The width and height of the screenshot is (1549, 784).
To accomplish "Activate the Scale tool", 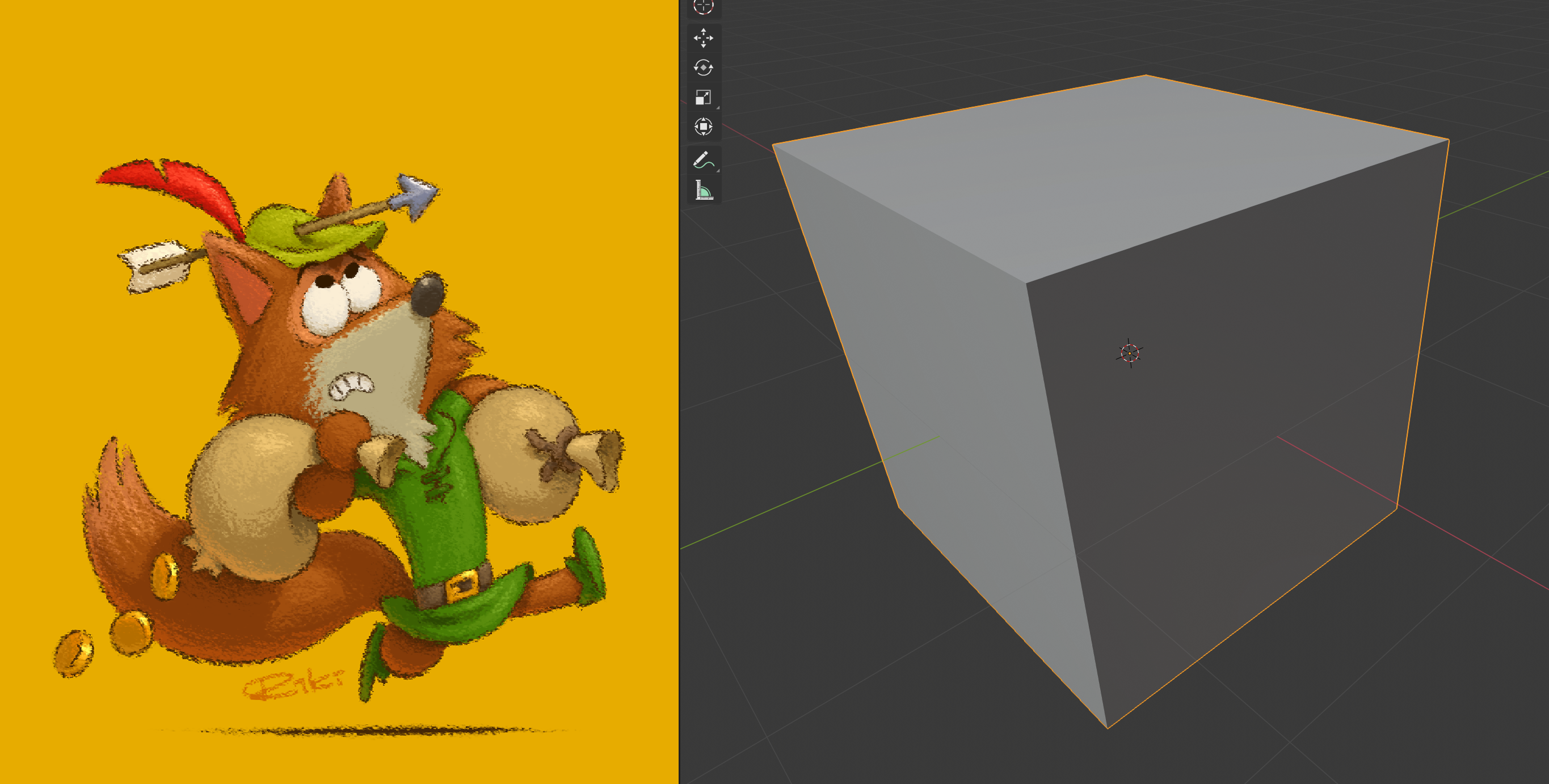I will (704, 97).
